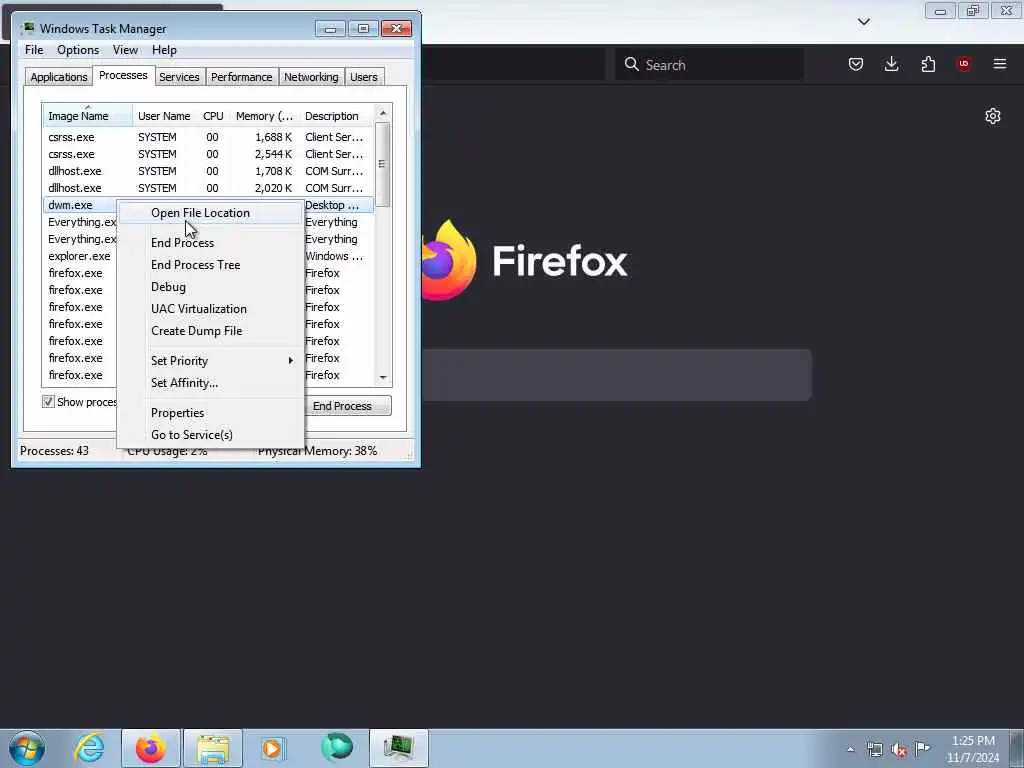Sort by CPU column header
This screenshot has height=768, width=1024.
click(x=213, y=116)
